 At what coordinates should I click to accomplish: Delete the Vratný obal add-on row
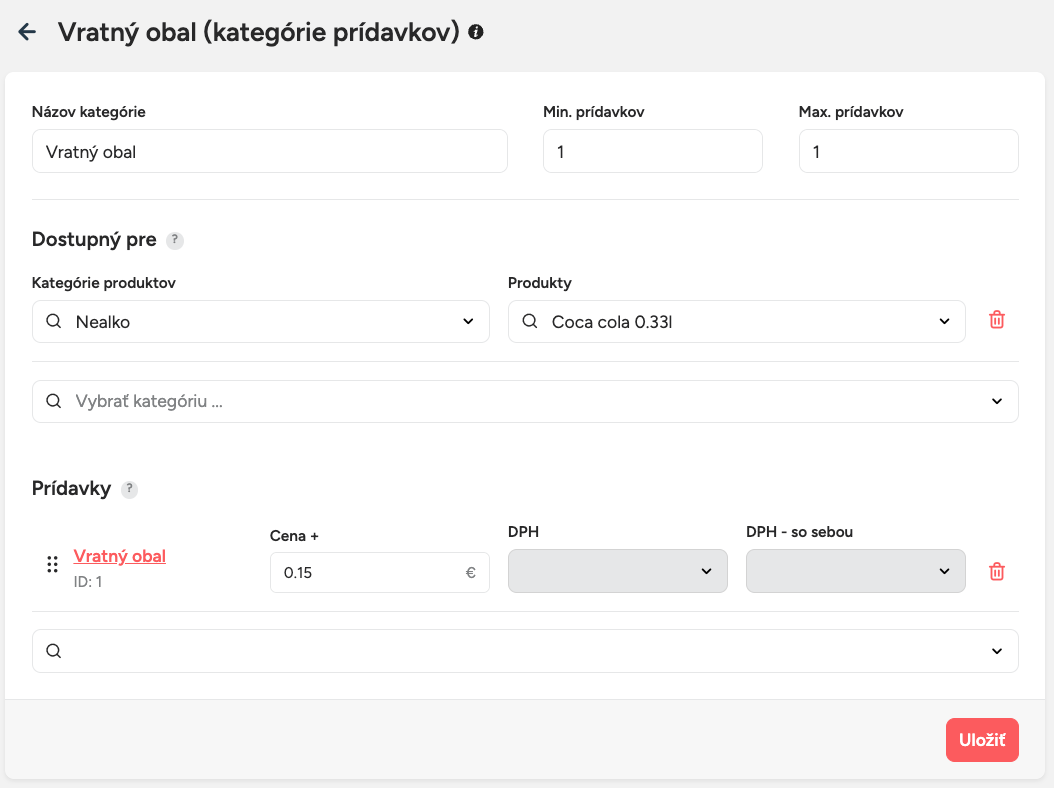[x=996, y=571]
